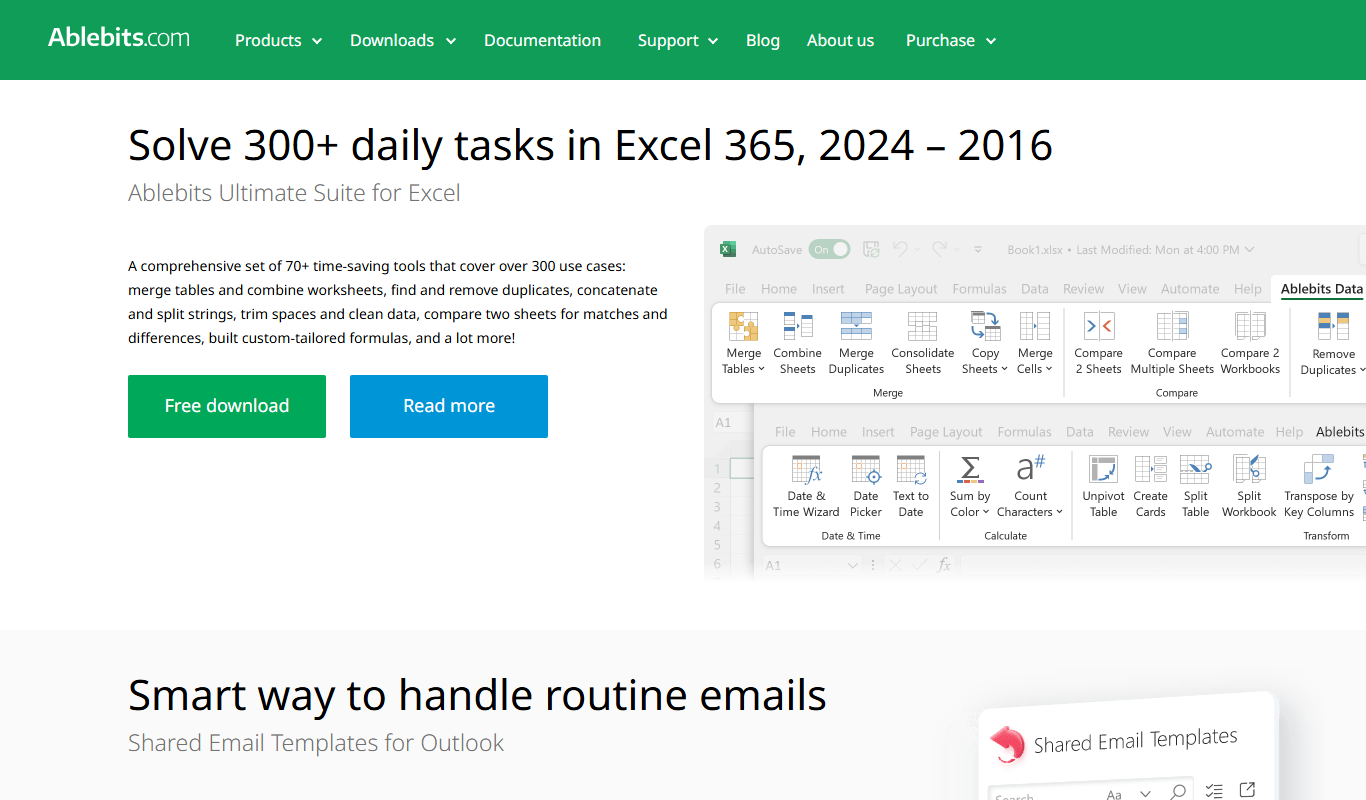Expand the Last Modified title dropdown arrow

click(x=1250, y=250)
